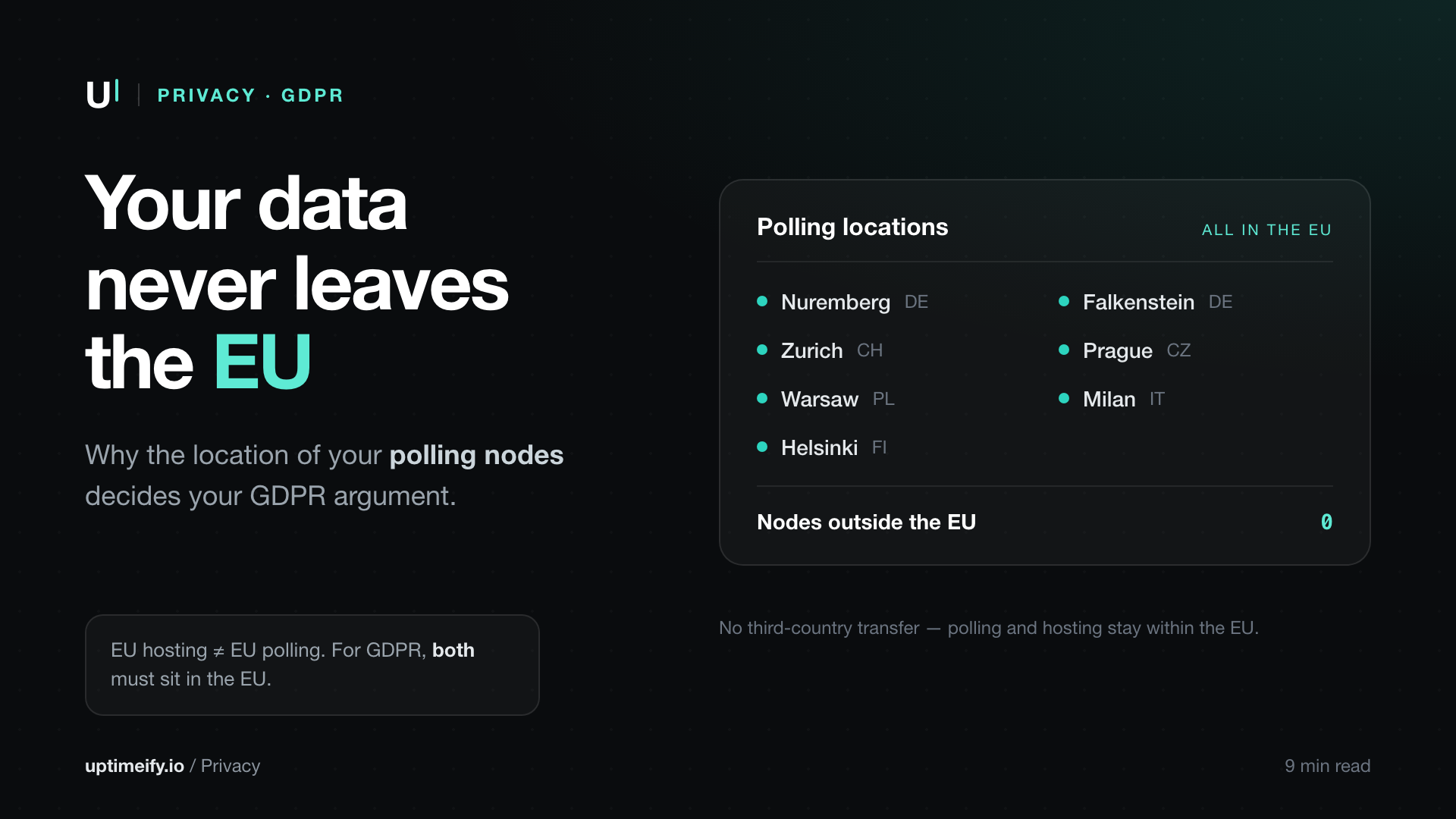Click the teal dot beside Nuremberg

click(762, 301)
